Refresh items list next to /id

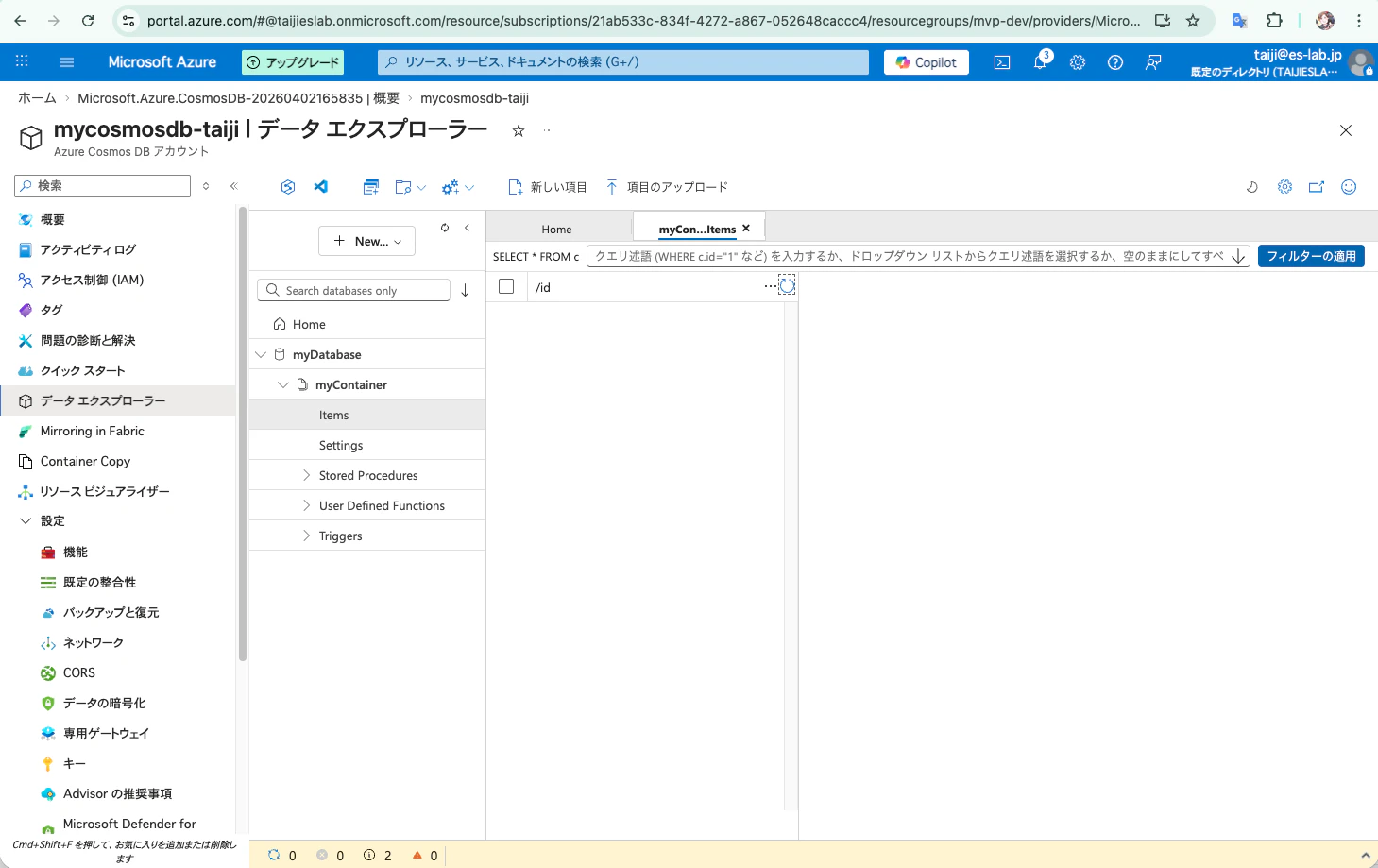click(x=787, y=285)
